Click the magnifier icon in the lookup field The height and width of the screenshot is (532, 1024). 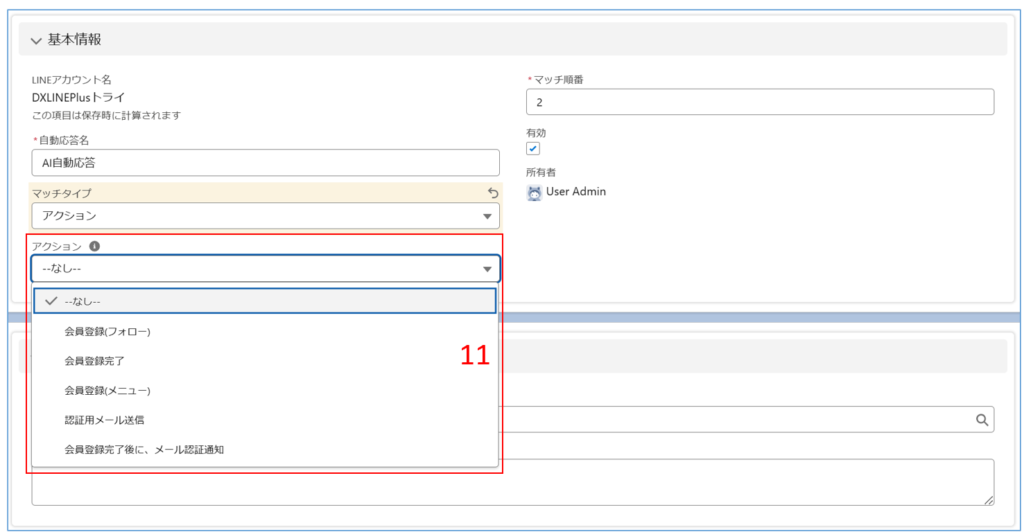click(981, 420)
